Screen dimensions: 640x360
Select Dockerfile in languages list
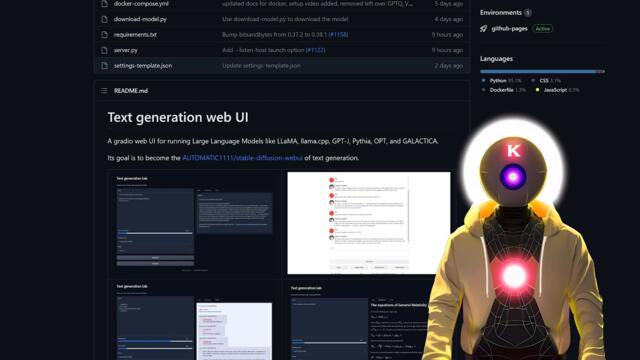[x=501, y=90]
